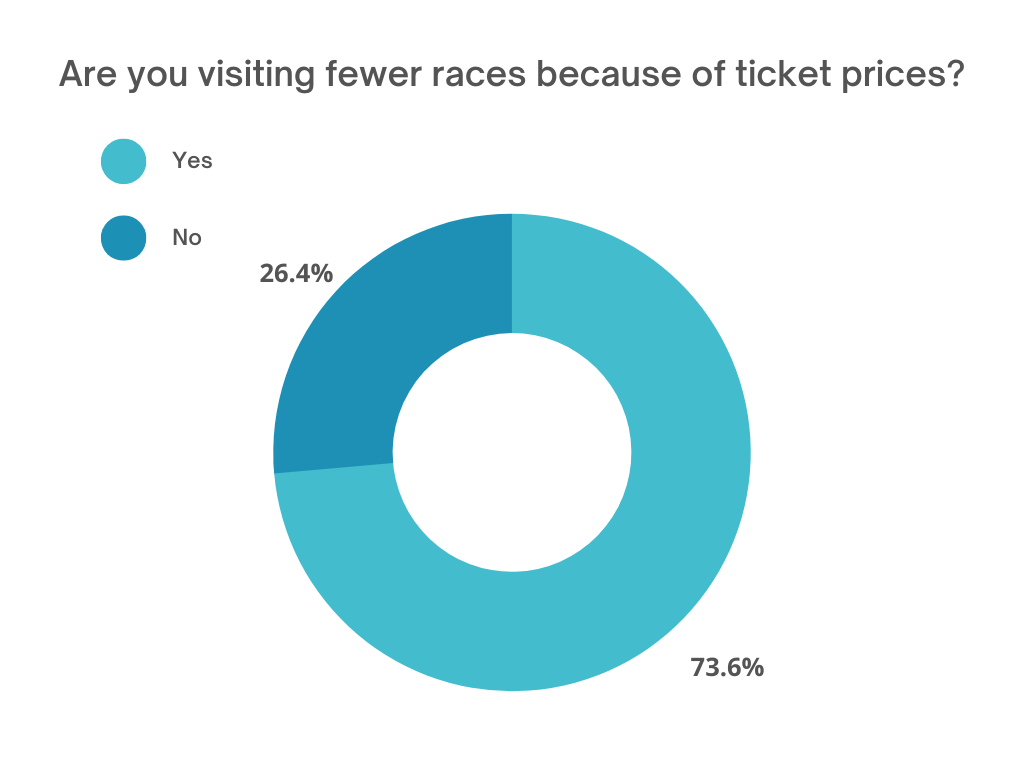
Task: Select the No legend label text
Action: point(187,238)
